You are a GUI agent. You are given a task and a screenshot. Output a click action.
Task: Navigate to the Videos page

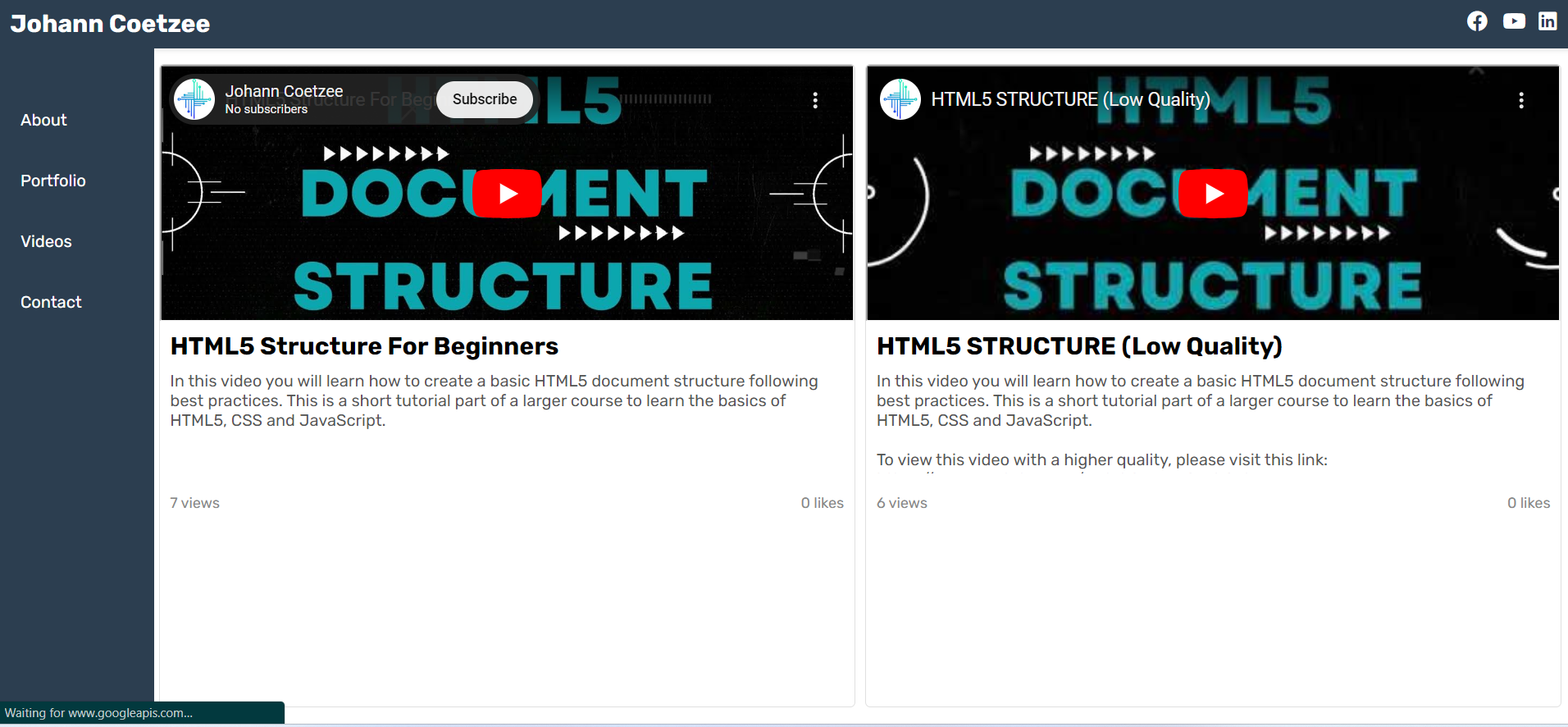pyautogui.click(x=46, y=241)
